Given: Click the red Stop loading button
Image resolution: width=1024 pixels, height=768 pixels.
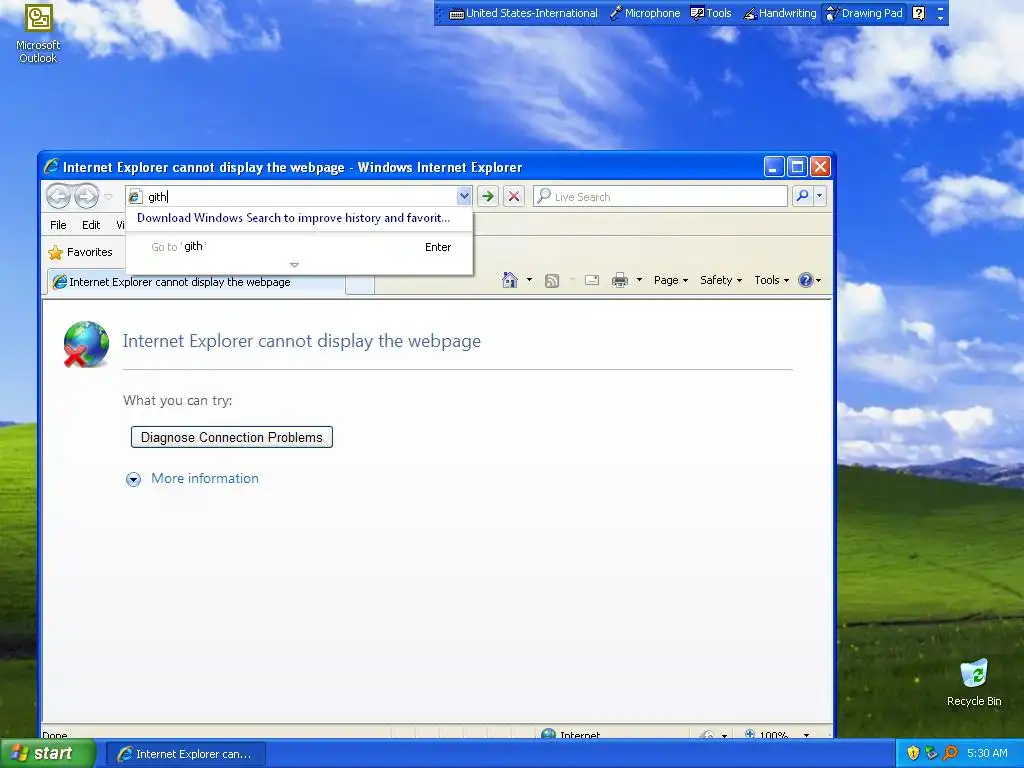Looking at the screenshot, I should (x=514, y=196).
